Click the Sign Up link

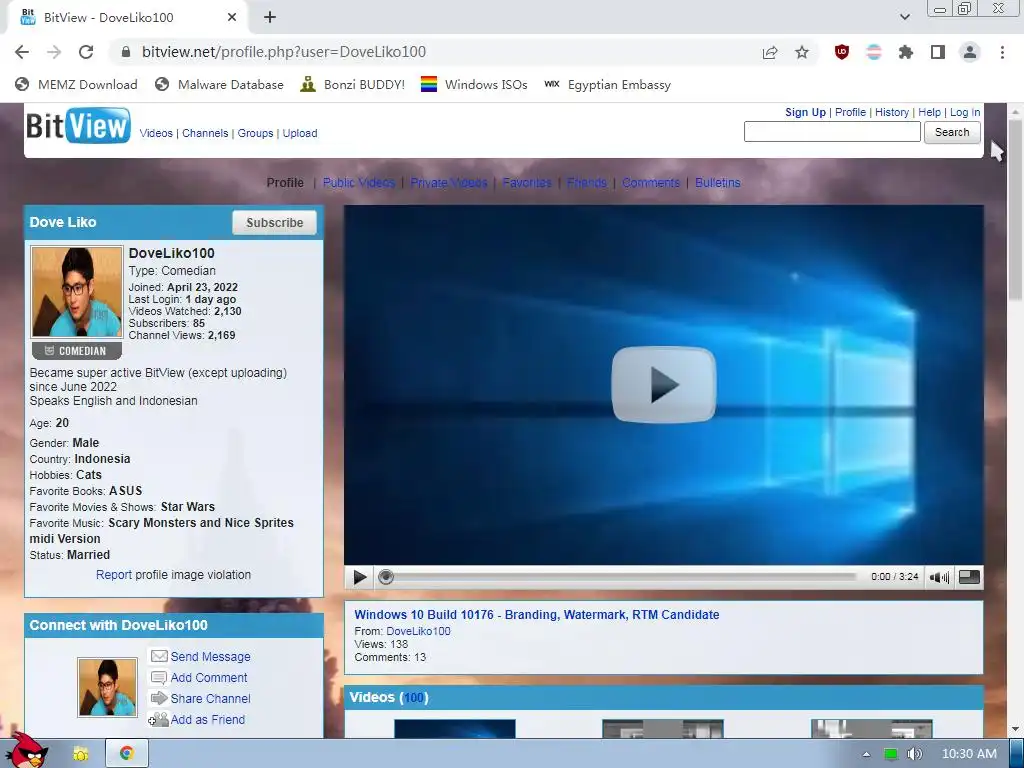(805, 112)
